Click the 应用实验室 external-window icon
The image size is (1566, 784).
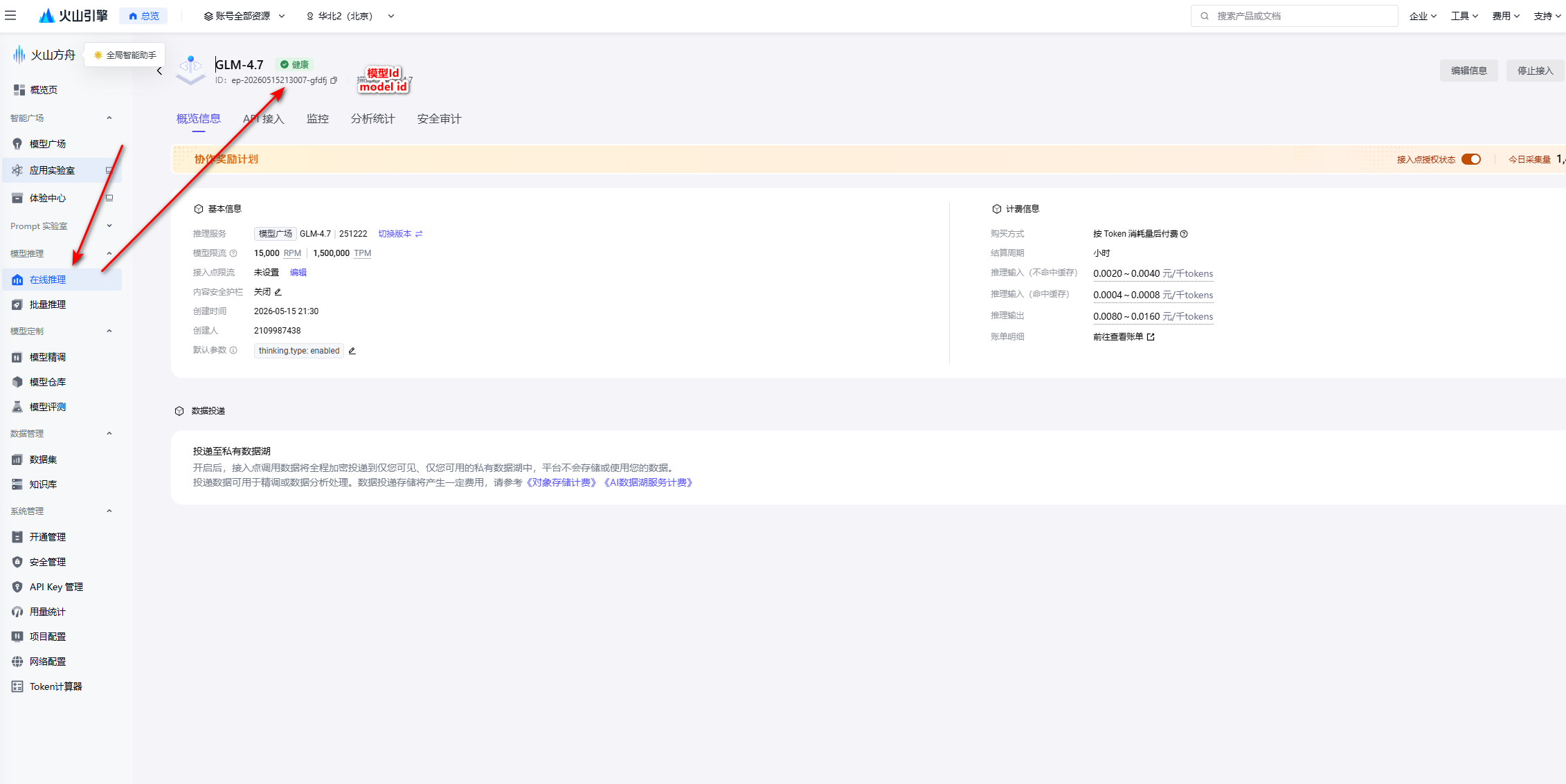(x=109, y=170)
